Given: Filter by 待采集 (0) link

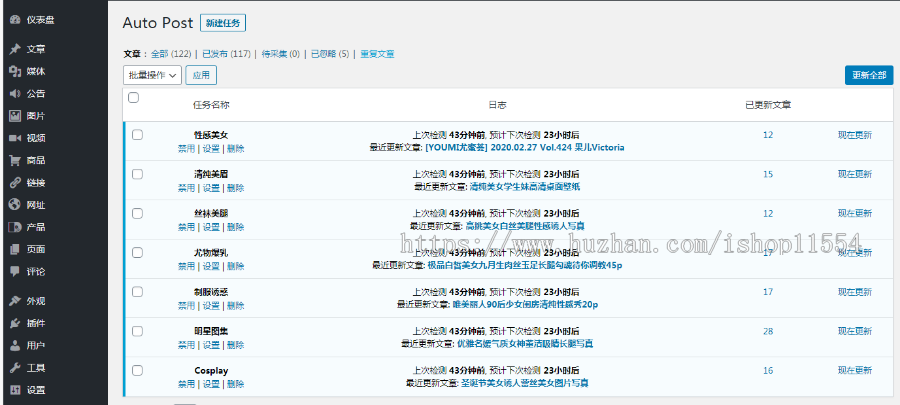Looking at the screenshot, I should point(281,54).
